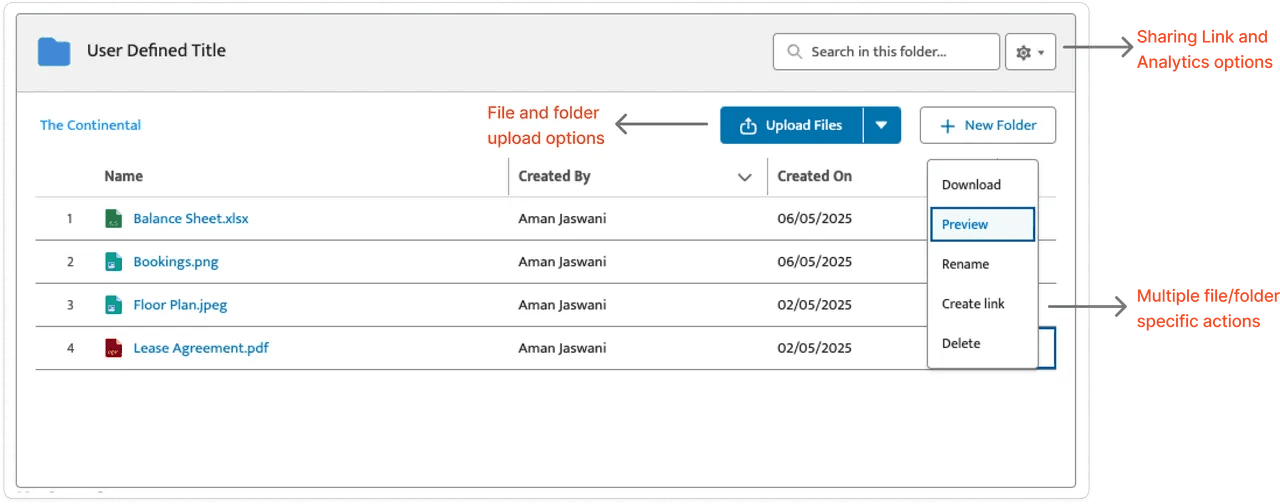Open the gear settings menu button
This screenshot has width=1280, height=504.
pyautogui.click(x=1030, y=52)
